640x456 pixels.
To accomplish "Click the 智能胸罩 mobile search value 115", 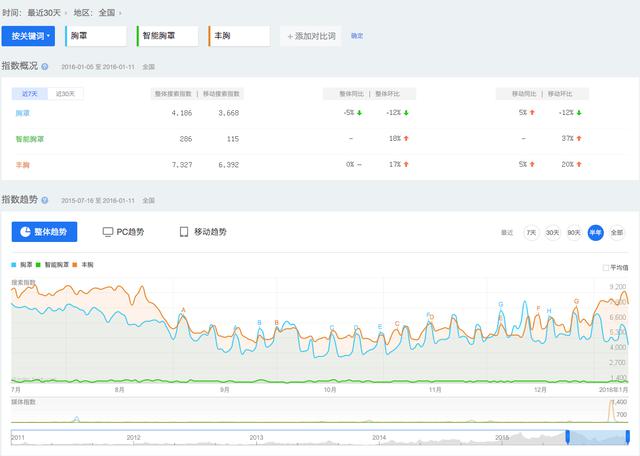I will 233,139.
